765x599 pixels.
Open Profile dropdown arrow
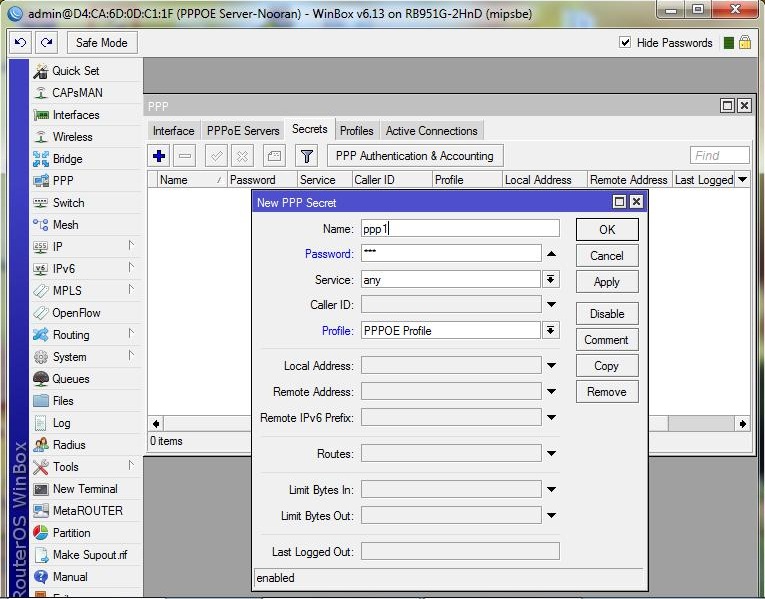click(550, 330)
